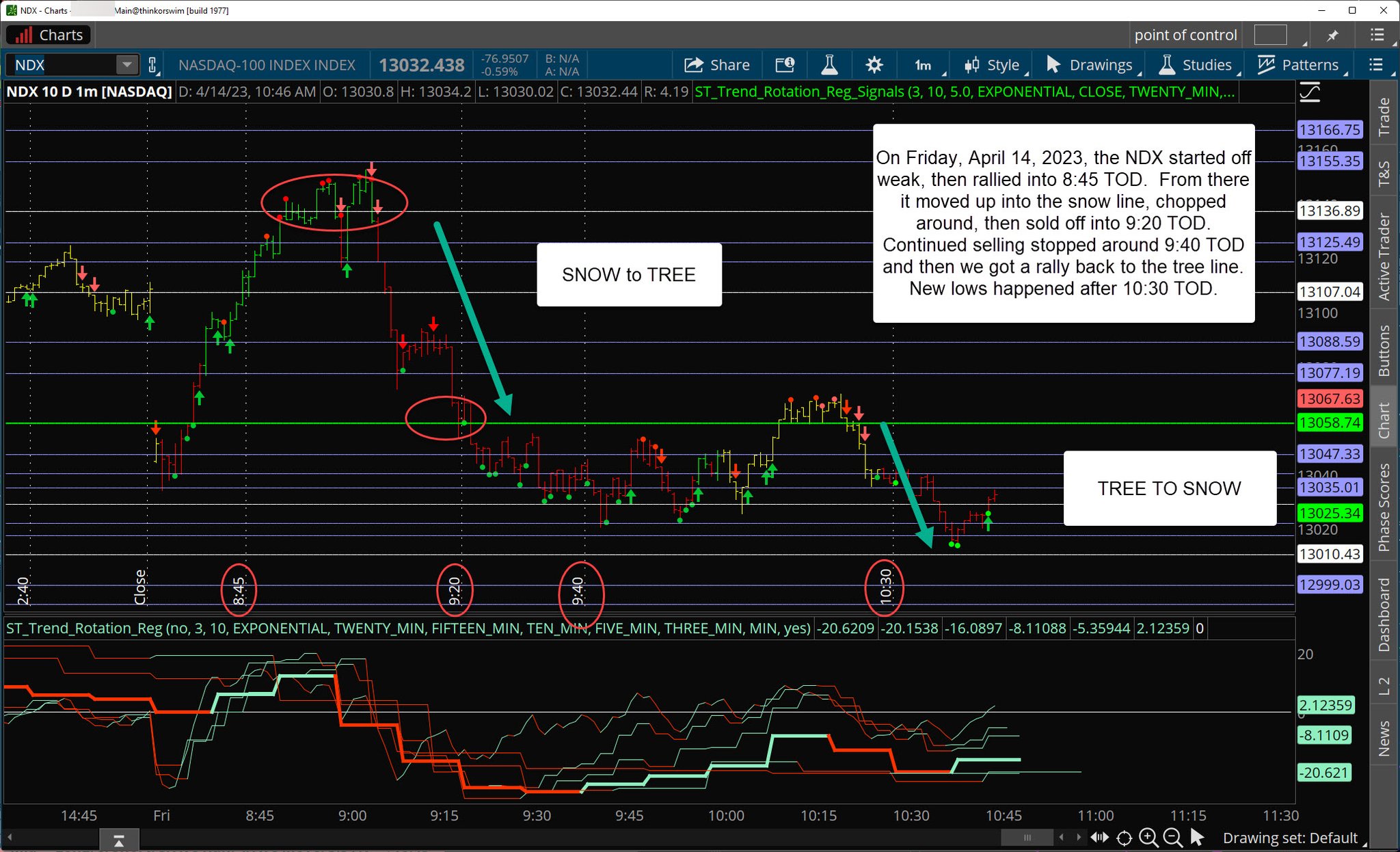Screen dimensions: 1400x852
Task: Toggle the pointer cursor tool at bottom
Action: click(x=1197, y=838)
